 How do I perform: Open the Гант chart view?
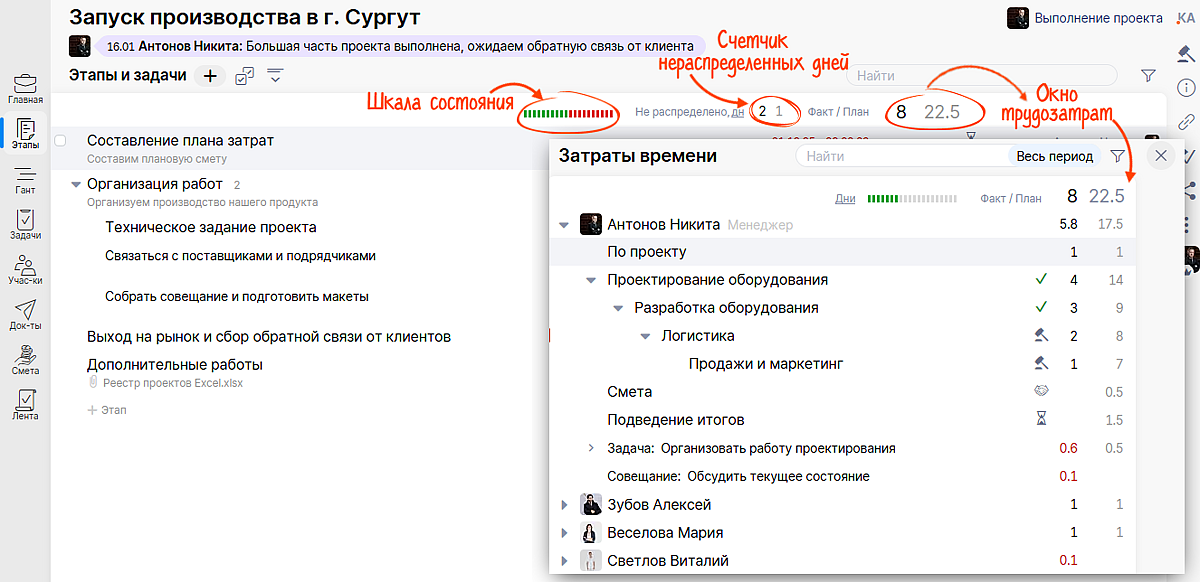(x=25, y=180)
